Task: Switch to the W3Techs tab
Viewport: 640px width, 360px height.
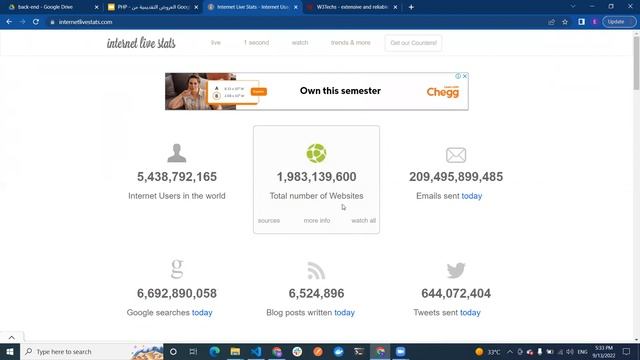Action: (x=352, y=7)
